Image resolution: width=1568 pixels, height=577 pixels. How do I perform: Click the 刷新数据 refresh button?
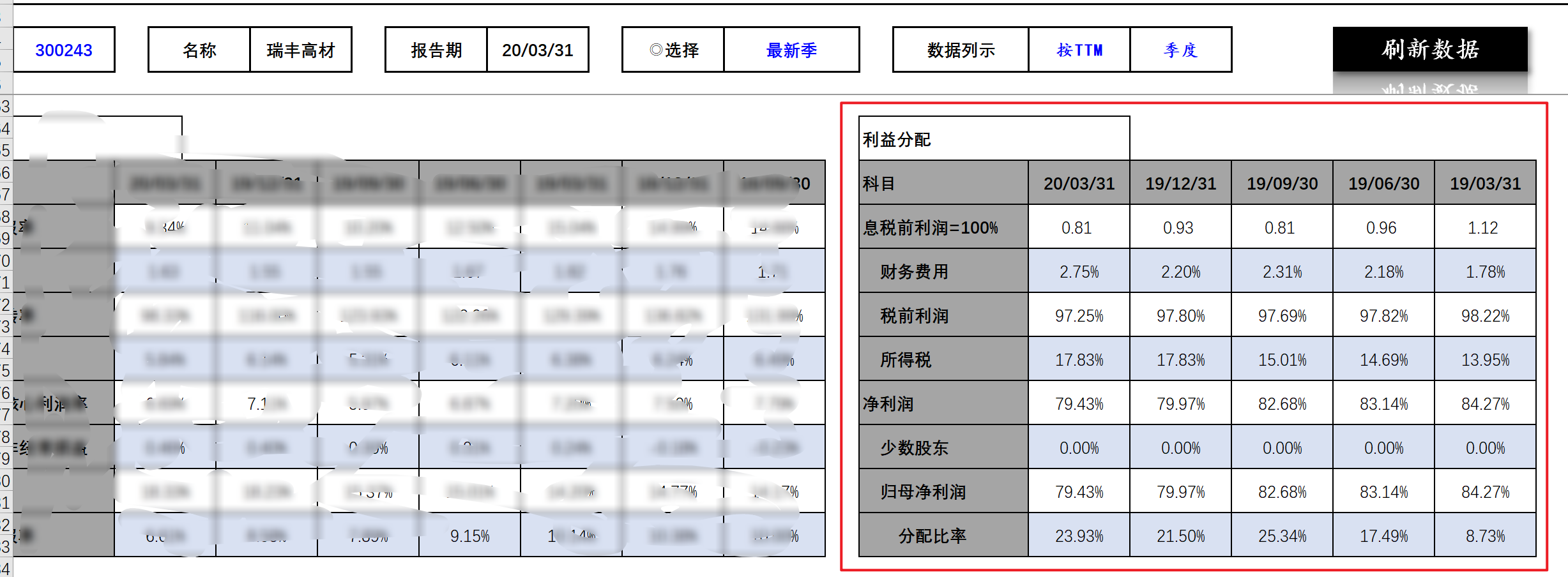(x=1429, y=49)
